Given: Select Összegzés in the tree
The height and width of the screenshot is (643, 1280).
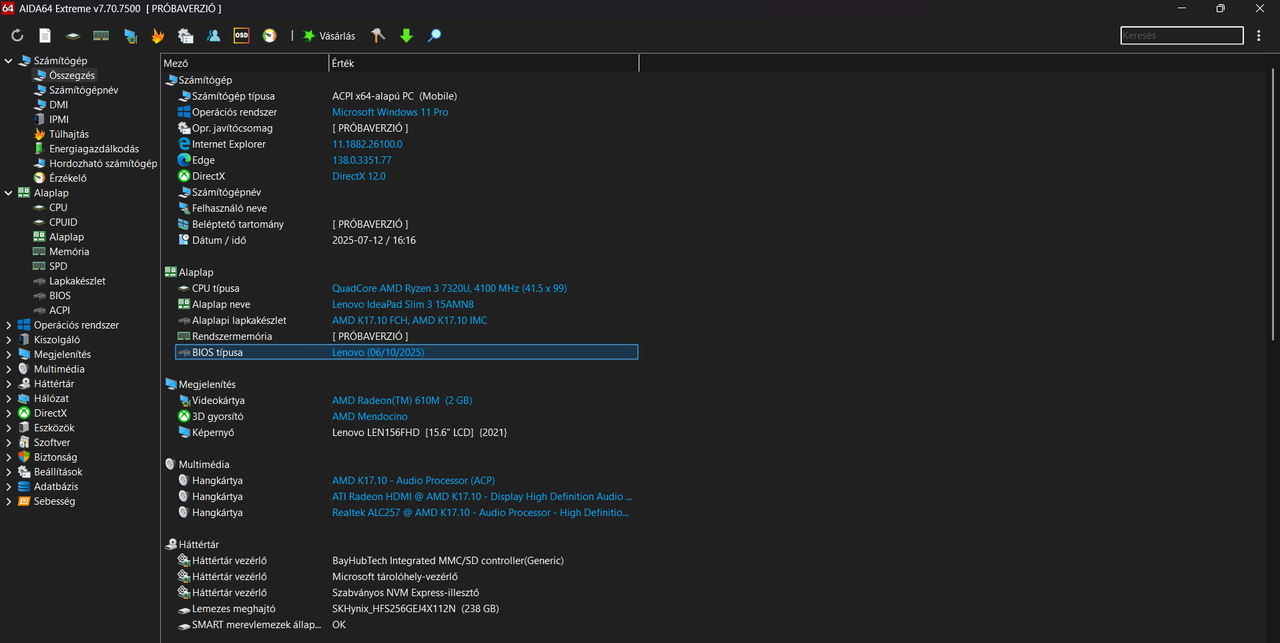Looking at the screenshot, I should [x=71, y=75].
